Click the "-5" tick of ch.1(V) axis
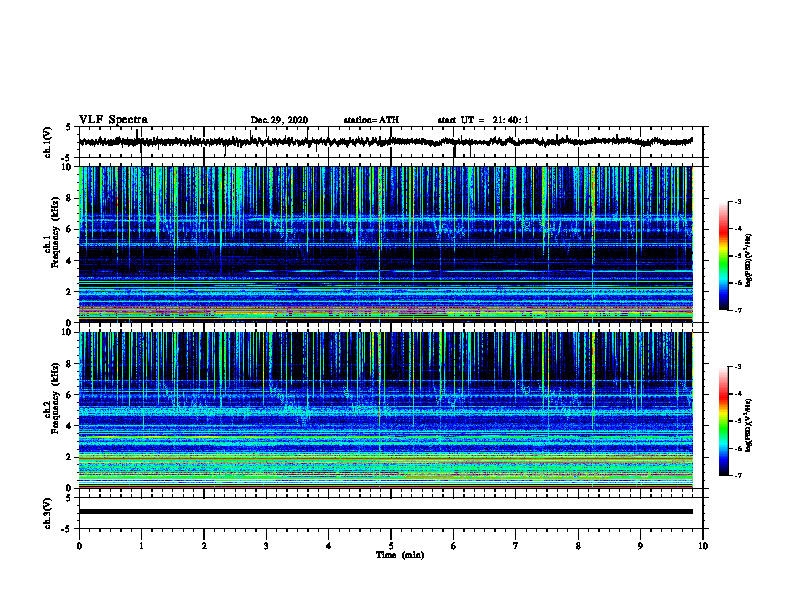The width and height of the screenshot is (792, 612). [x=67, y=158]
